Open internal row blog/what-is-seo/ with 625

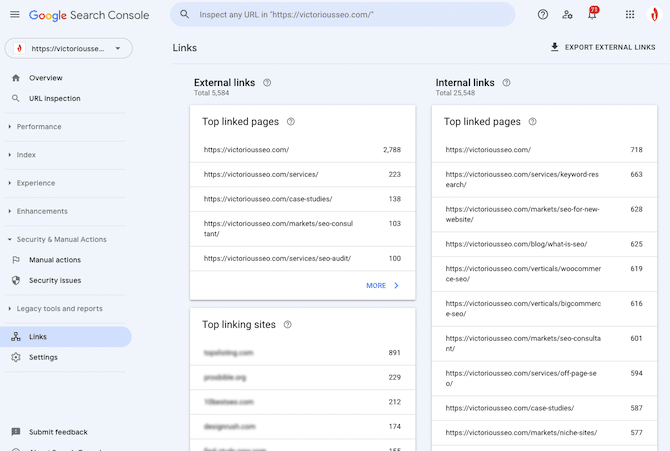(544, 244)
